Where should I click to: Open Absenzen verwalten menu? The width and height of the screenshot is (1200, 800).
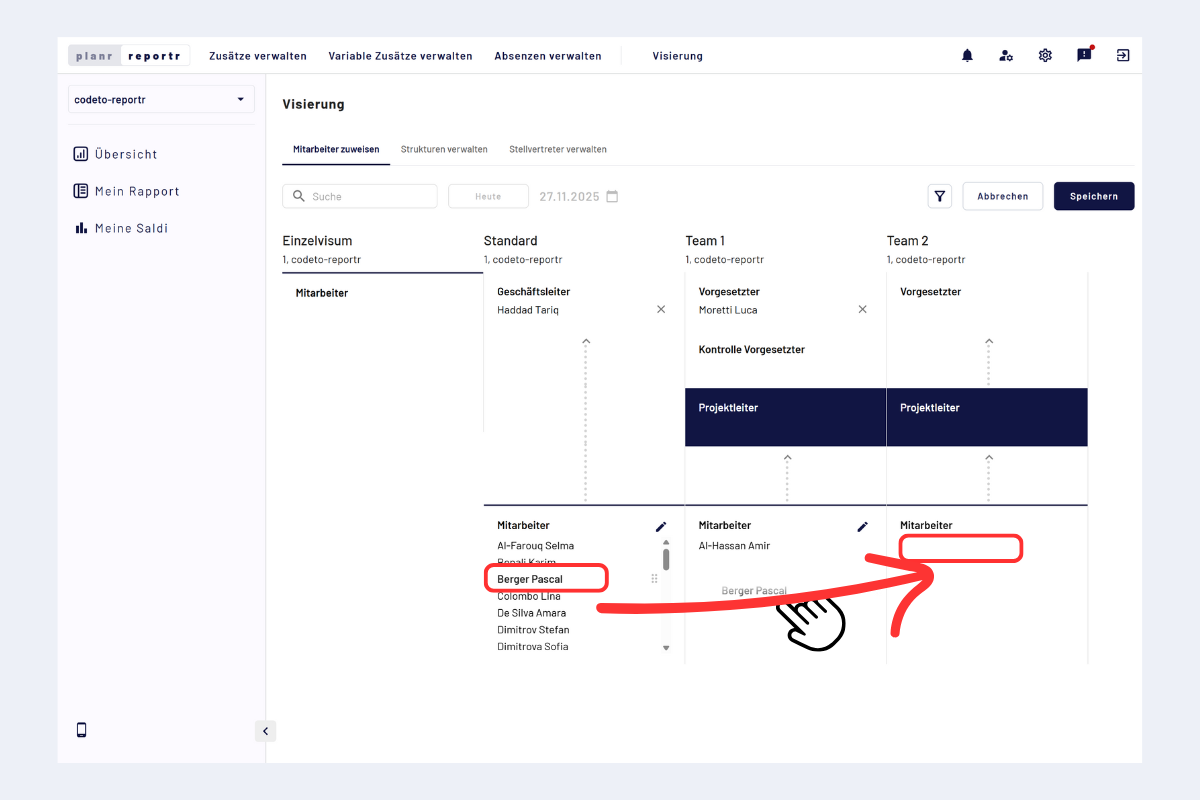click(x=548, y=56)
